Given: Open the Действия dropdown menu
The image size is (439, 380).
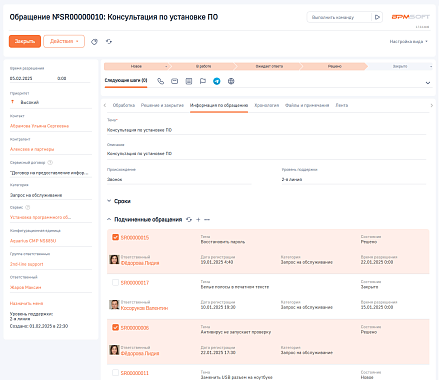Looking at the screenshot, I should (x=64, y=41).
